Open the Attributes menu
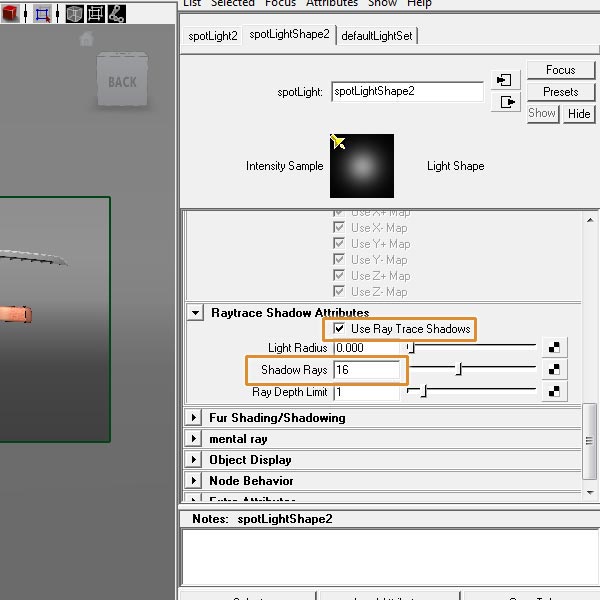Image resolution: width=600 pixels, height=600 pixels. 332,3
